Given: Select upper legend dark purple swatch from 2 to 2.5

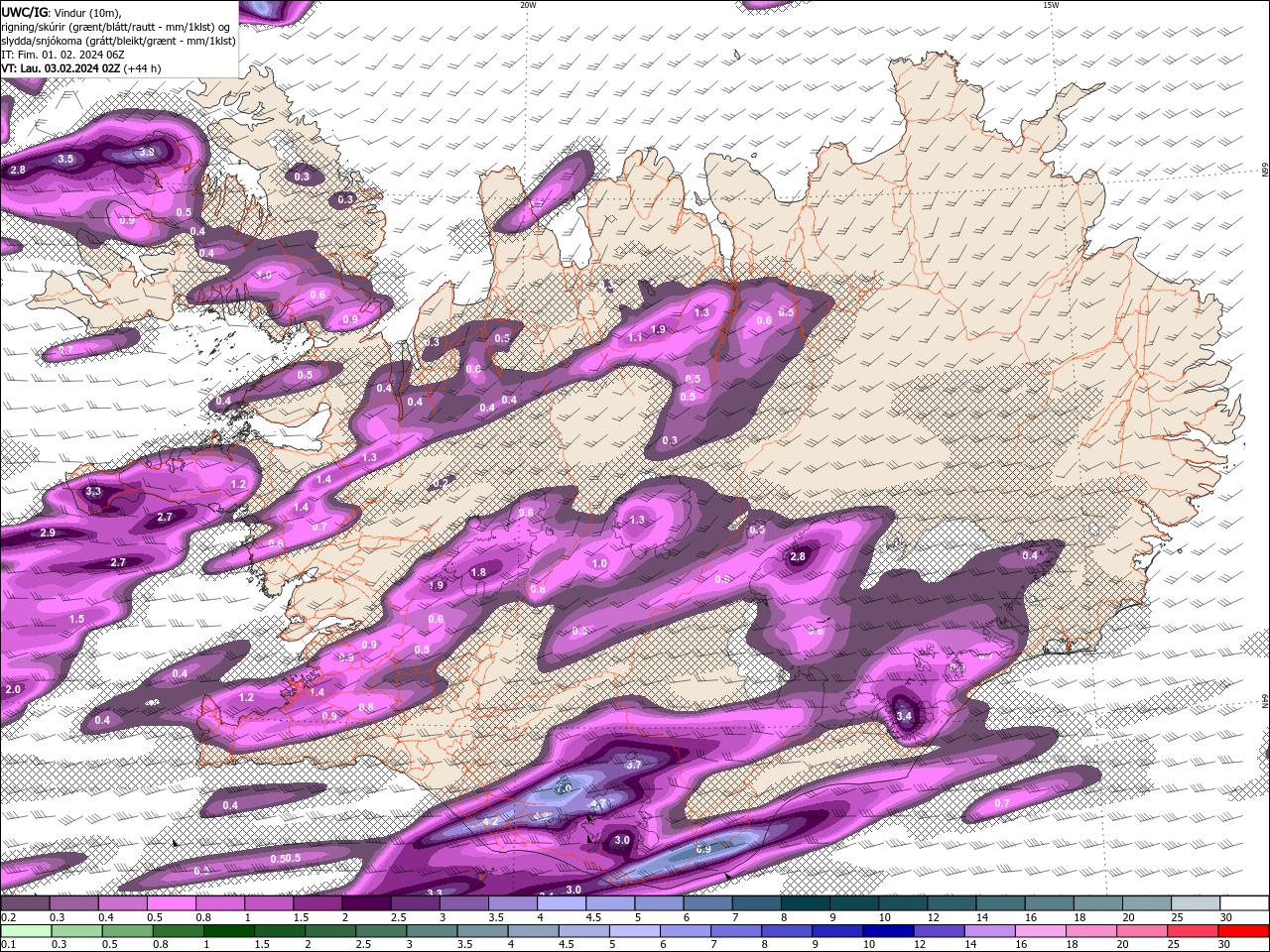Looking at the screenshot, I should click(x=366, y=902).
